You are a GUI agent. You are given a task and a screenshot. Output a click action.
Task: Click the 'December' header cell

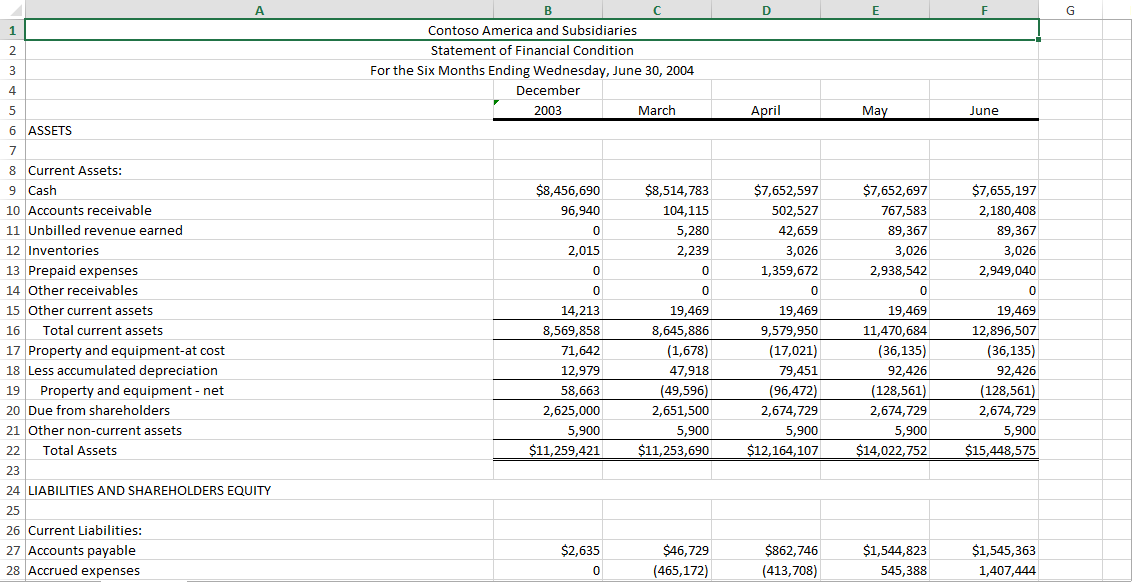[548, 90]
